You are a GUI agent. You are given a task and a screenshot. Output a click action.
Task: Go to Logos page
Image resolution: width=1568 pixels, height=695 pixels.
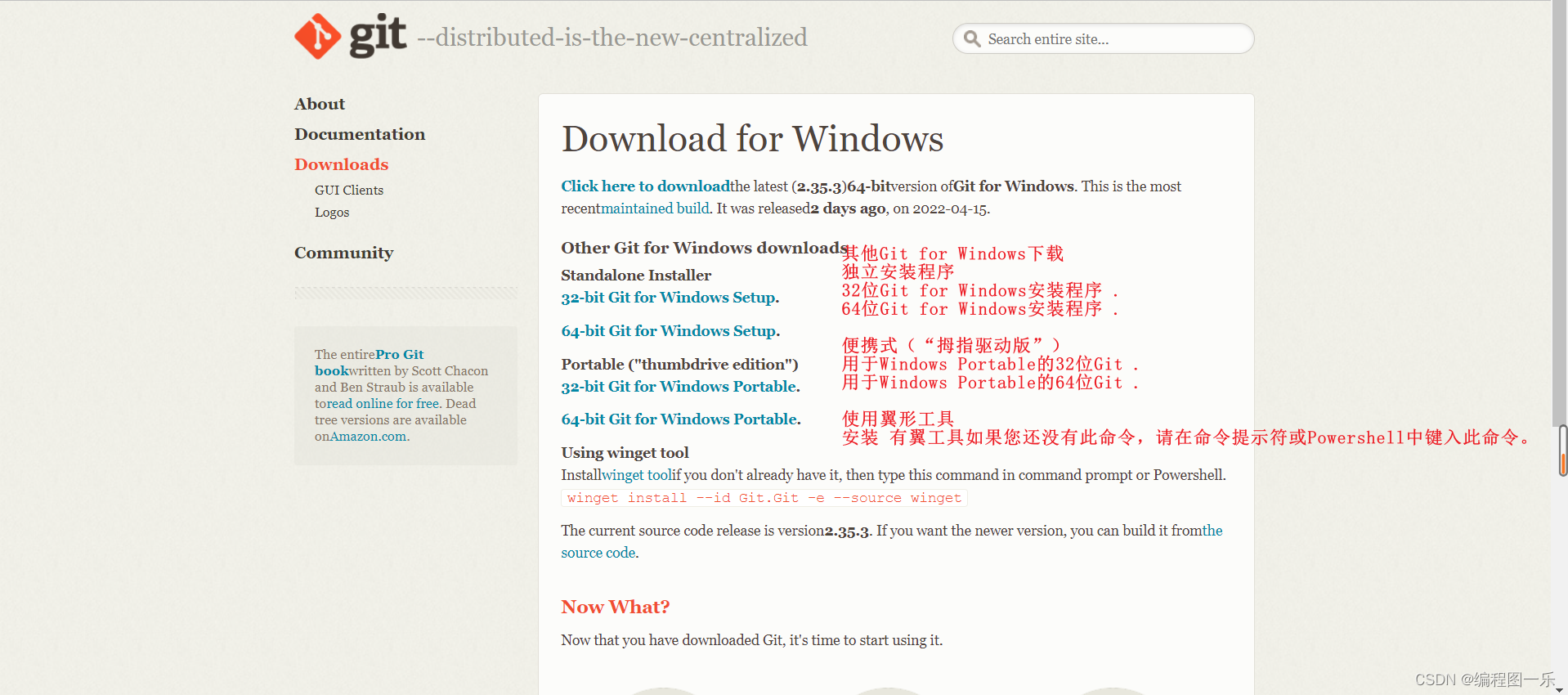[x=332, y=212]
